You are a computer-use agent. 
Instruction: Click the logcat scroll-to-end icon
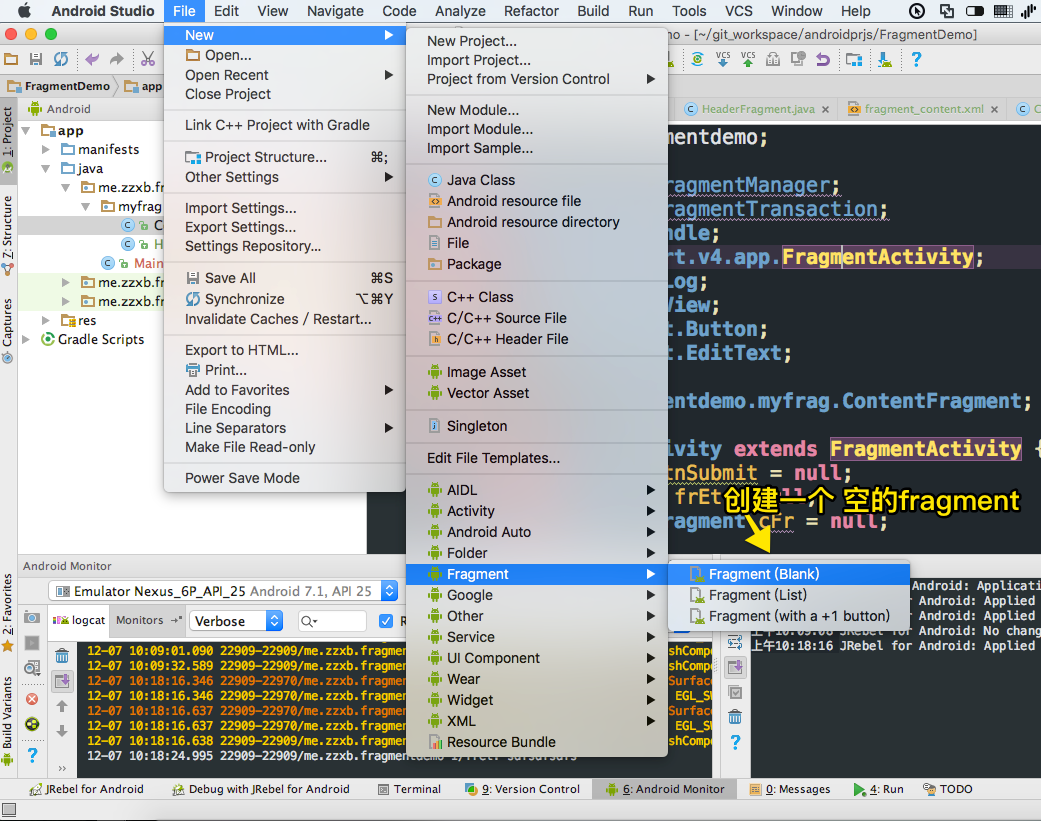(x=62, y=680)
